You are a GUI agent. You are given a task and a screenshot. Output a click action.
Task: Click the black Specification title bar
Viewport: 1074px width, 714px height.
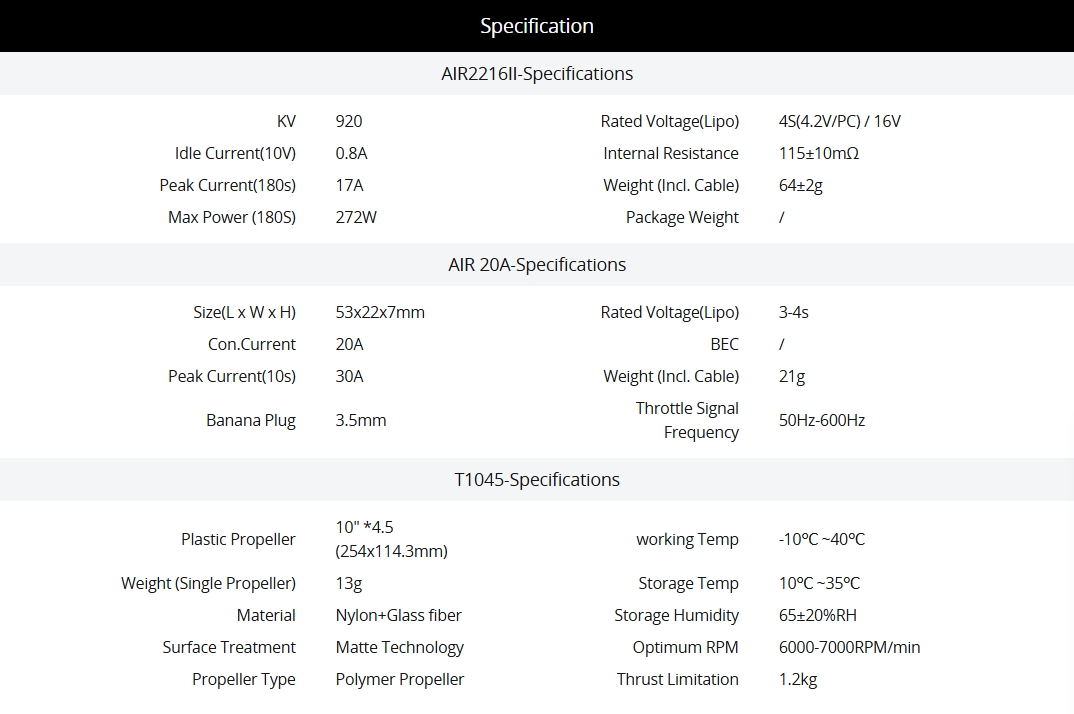(x=537, y=26)
